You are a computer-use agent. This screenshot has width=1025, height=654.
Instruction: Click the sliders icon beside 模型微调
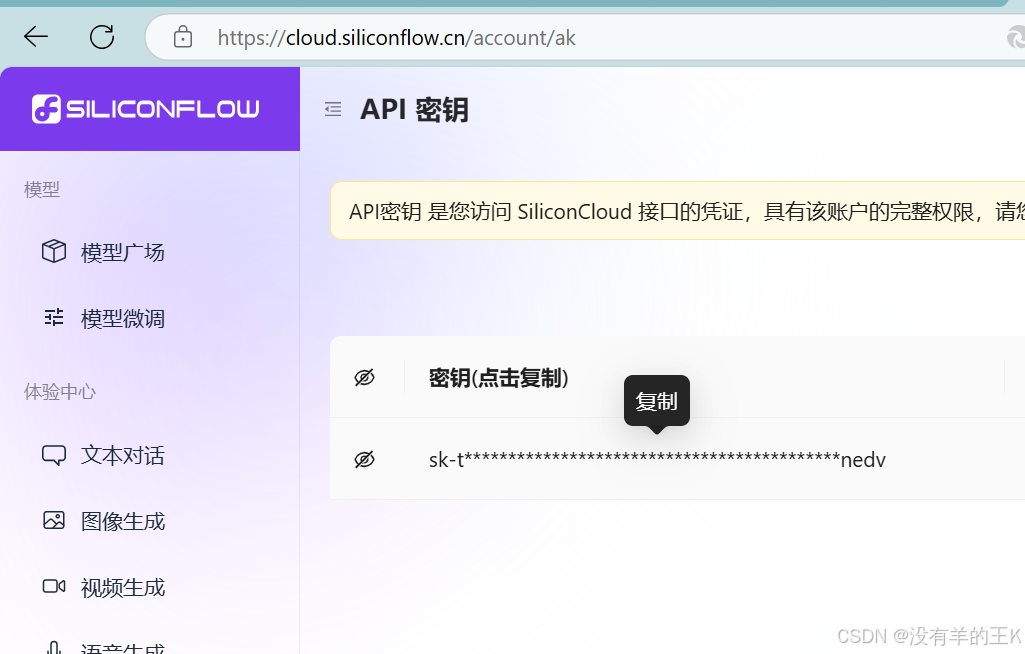54,318
